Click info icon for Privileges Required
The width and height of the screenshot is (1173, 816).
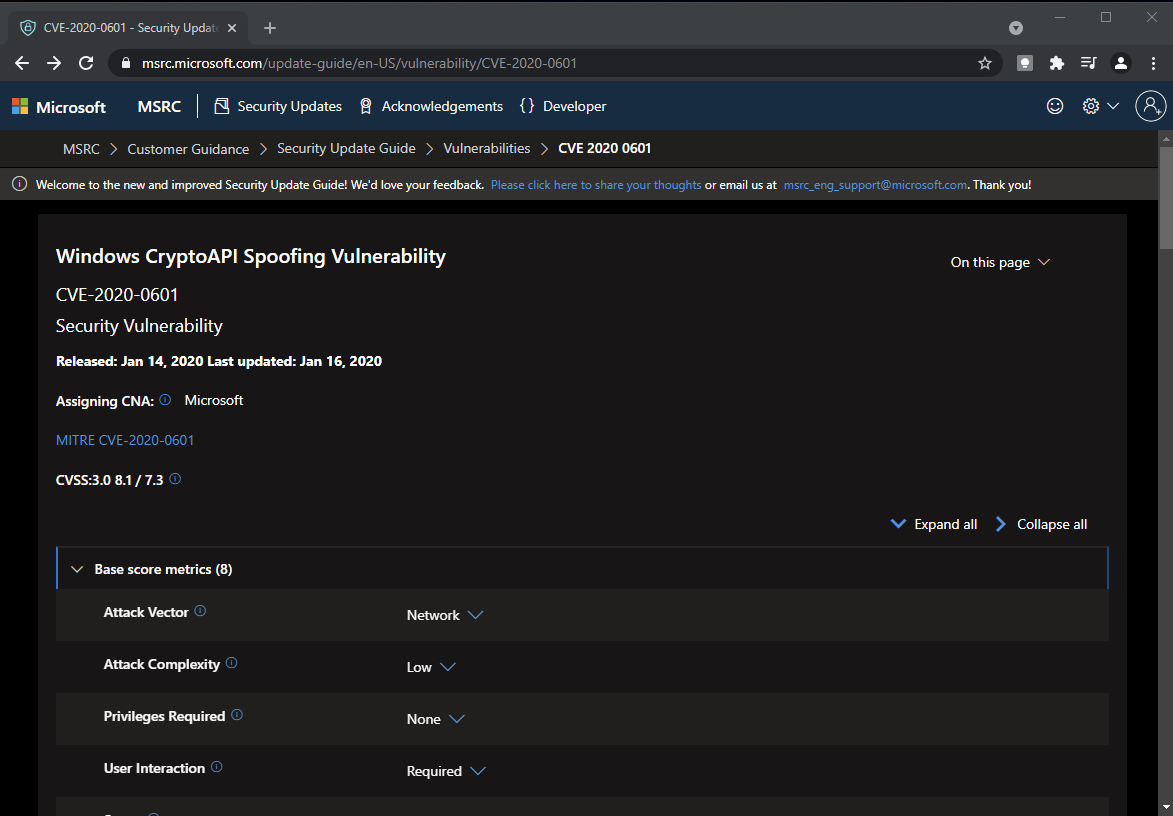point(236,715)
